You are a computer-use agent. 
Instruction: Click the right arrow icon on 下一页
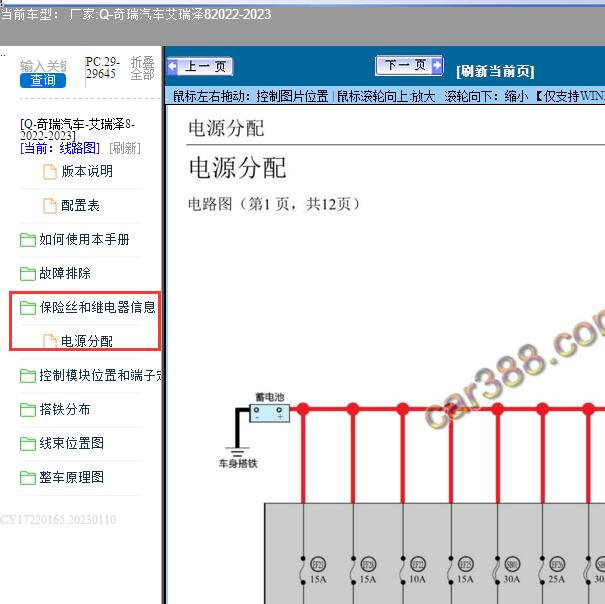(436, 65)
